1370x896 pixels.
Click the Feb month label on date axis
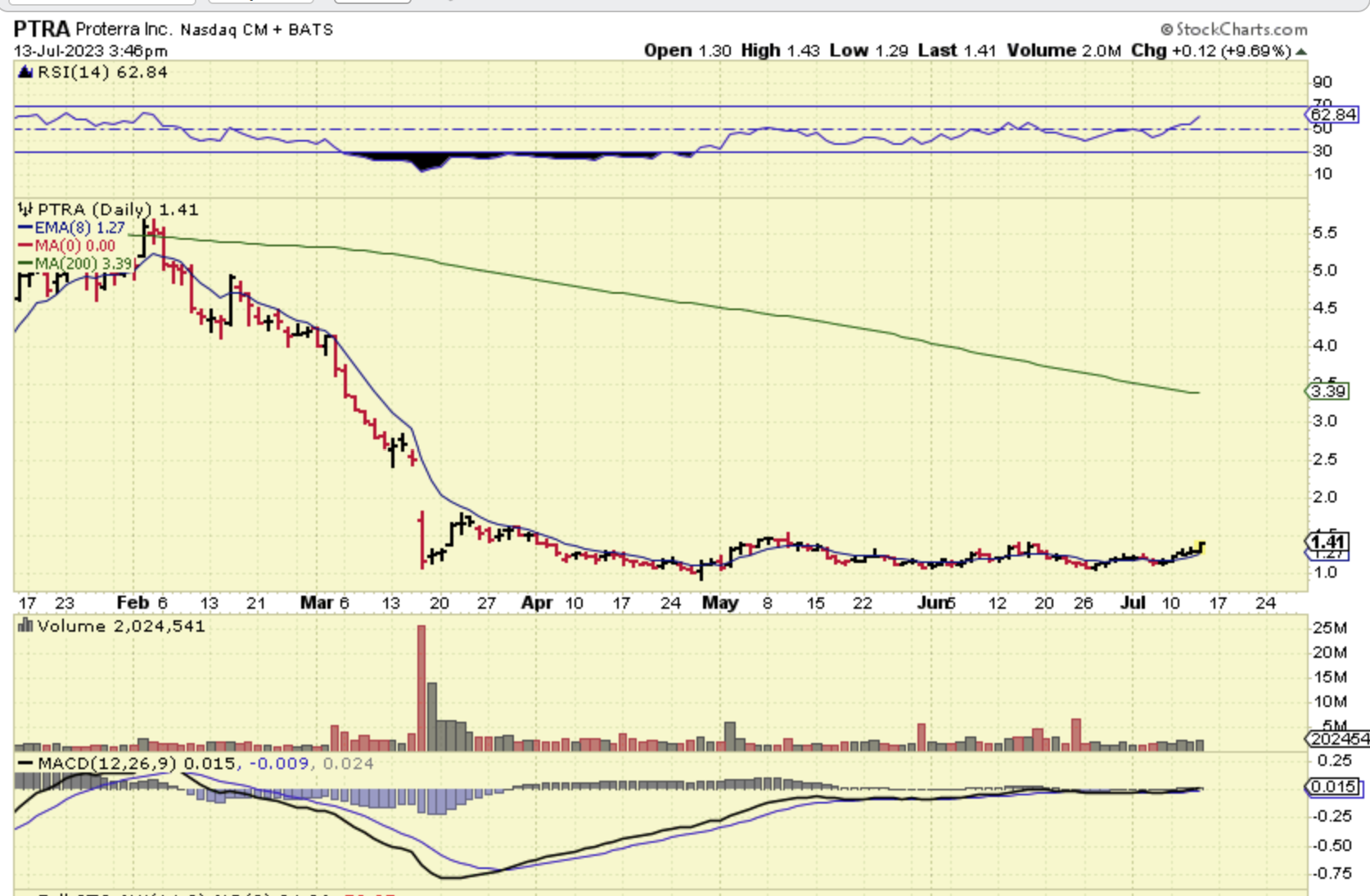[x=133, y=603]
